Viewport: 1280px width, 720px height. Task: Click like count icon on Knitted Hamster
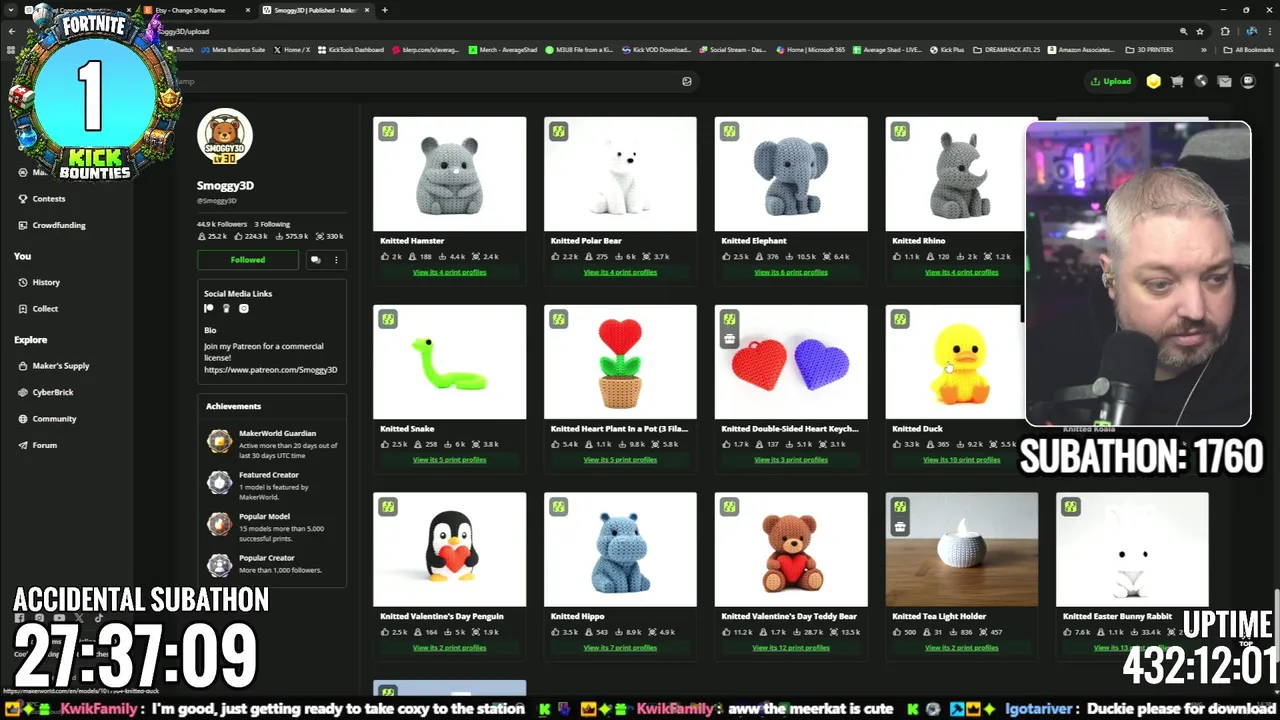point(385,257)
